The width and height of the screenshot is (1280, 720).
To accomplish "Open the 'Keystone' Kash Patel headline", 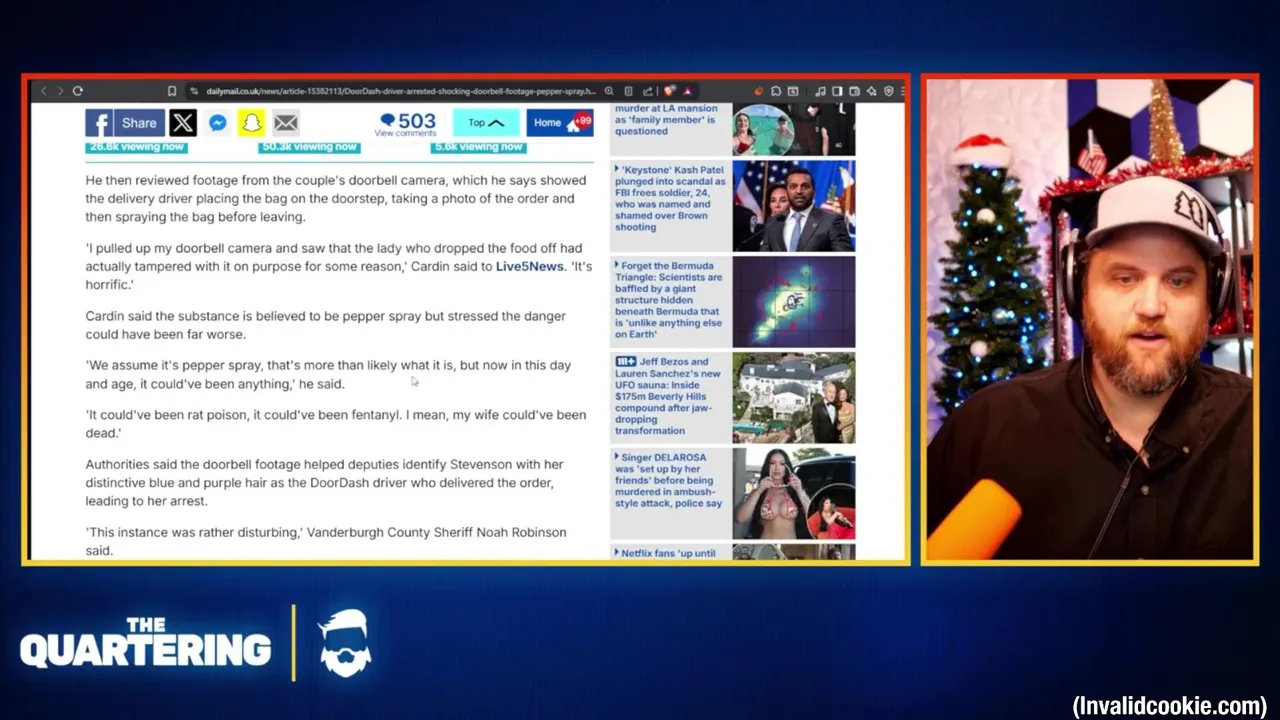I will [670, 198].
